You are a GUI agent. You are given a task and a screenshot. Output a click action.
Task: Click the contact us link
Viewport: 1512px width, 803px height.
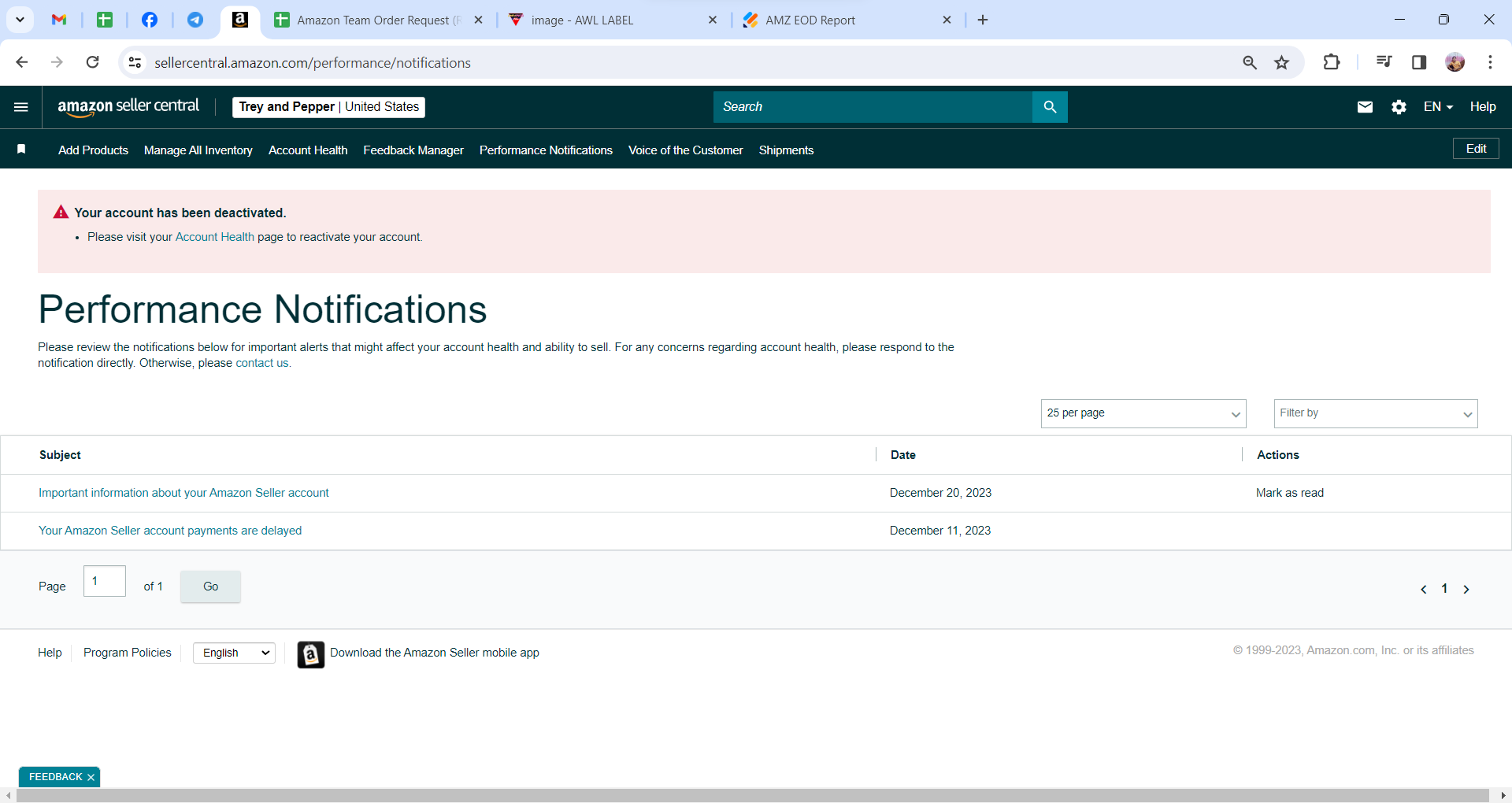pyautogui.click(x=262, y=363)
